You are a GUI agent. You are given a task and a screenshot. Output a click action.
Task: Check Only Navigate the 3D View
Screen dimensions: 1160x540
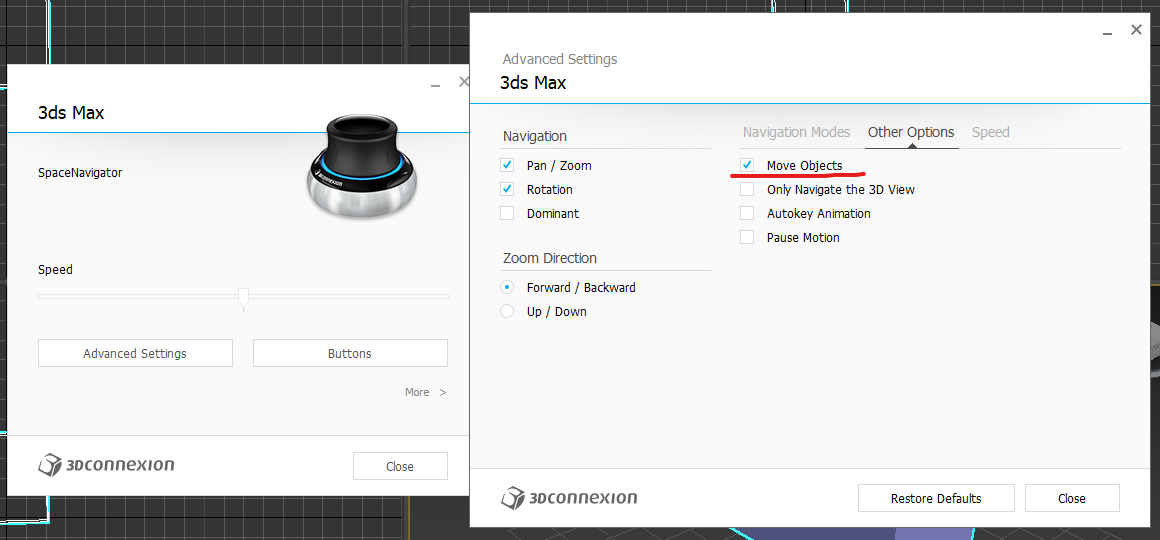coord(747,189)
